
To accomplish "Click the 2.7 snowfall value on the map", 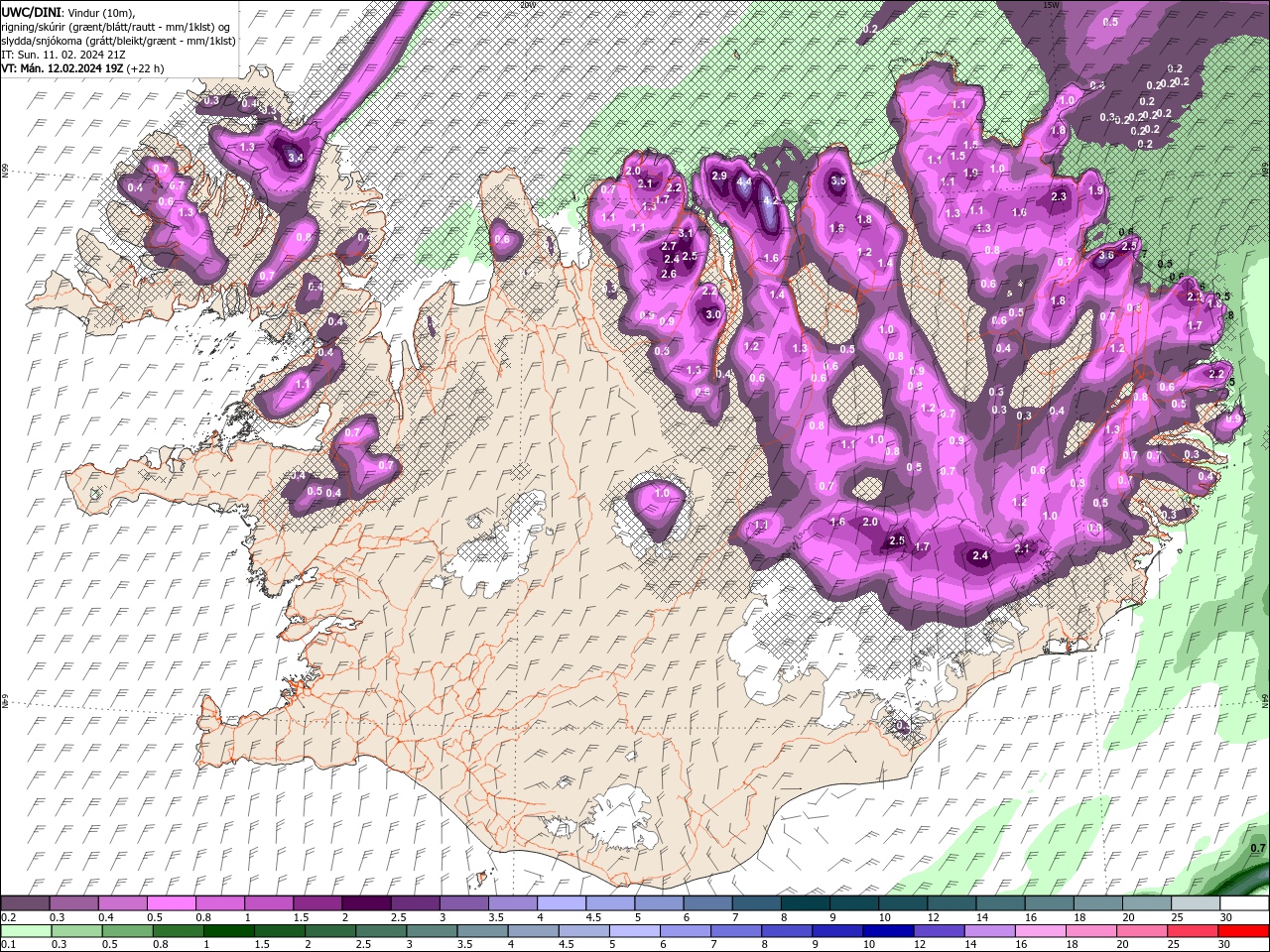I will point(668,246).
